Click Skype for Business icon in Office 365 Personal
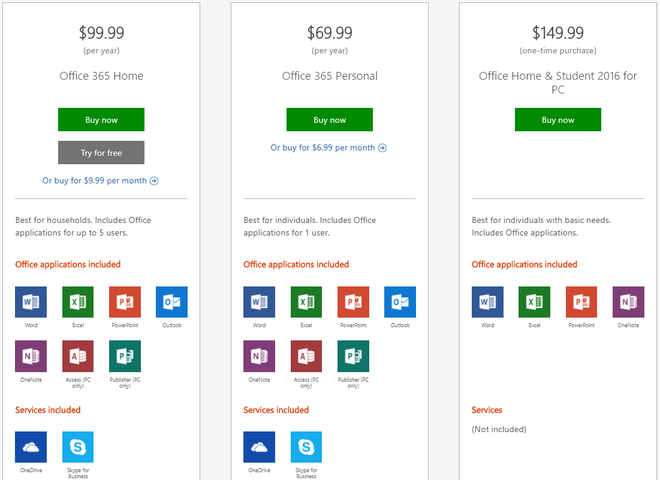Screen dimensions: 660x480 [x=306, y=447]
